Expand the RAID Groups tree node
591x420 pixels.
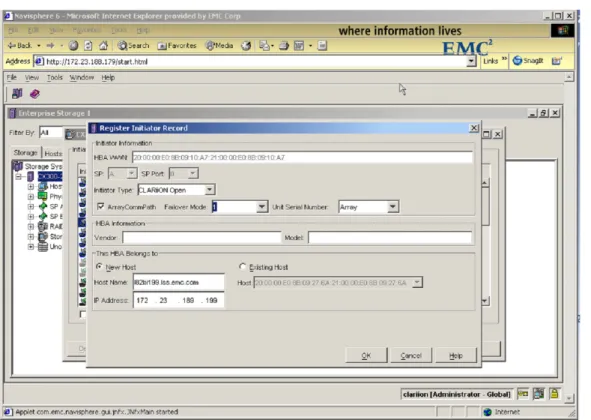coord(31,227)
